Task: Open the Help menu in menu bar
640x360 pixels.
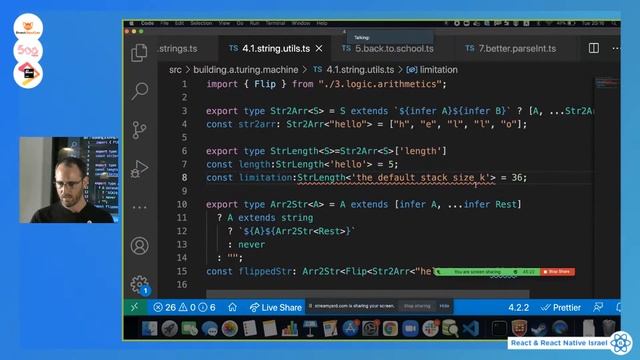Action: click(322, 23)
